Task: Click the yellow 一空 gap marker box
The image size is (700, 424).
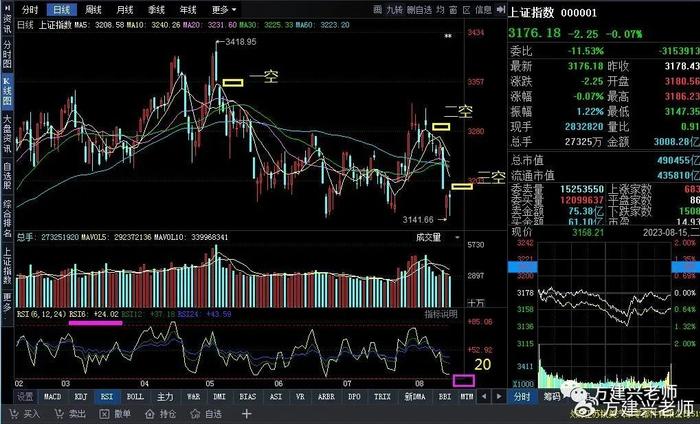Action: coord(232,81)
